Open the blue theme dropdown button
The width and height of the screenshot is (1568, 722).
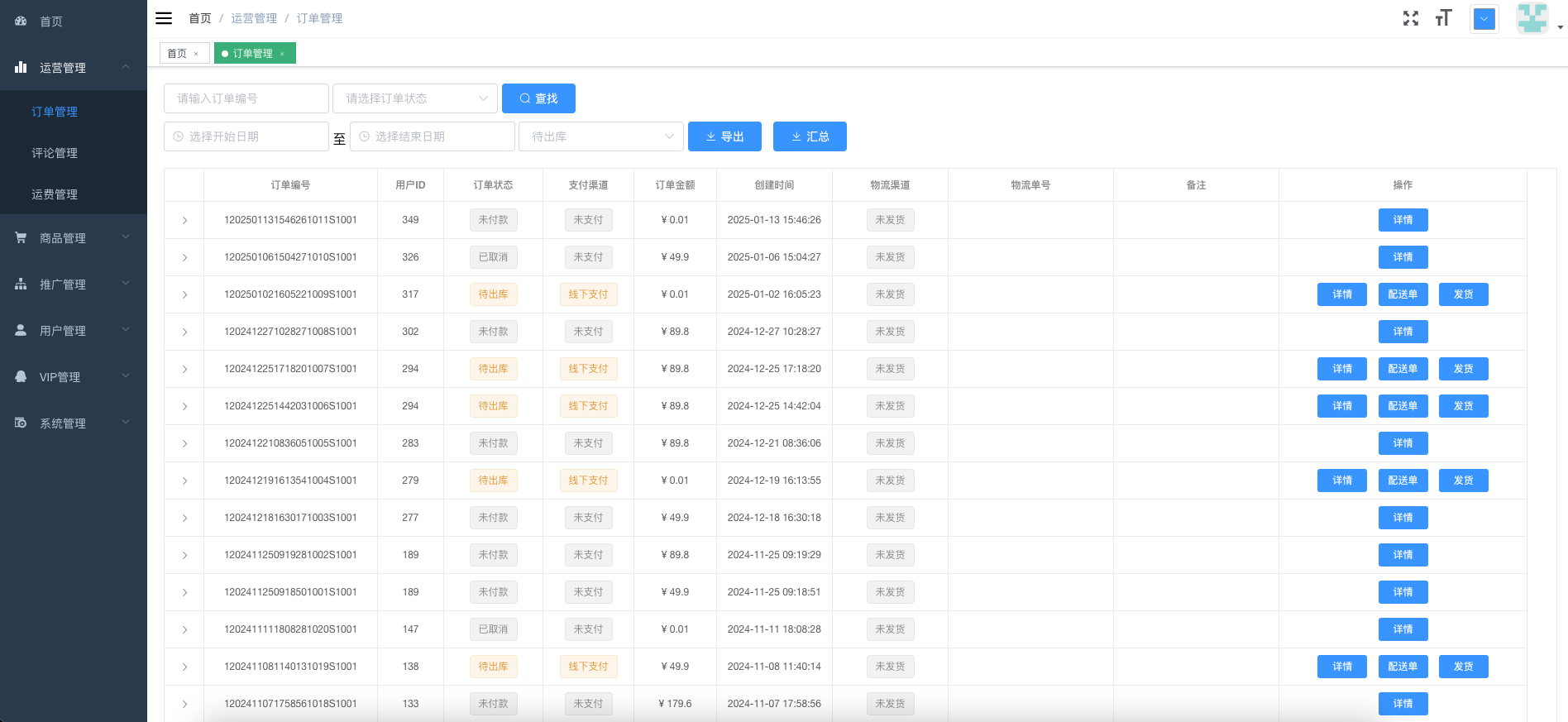coord(1484,19)
